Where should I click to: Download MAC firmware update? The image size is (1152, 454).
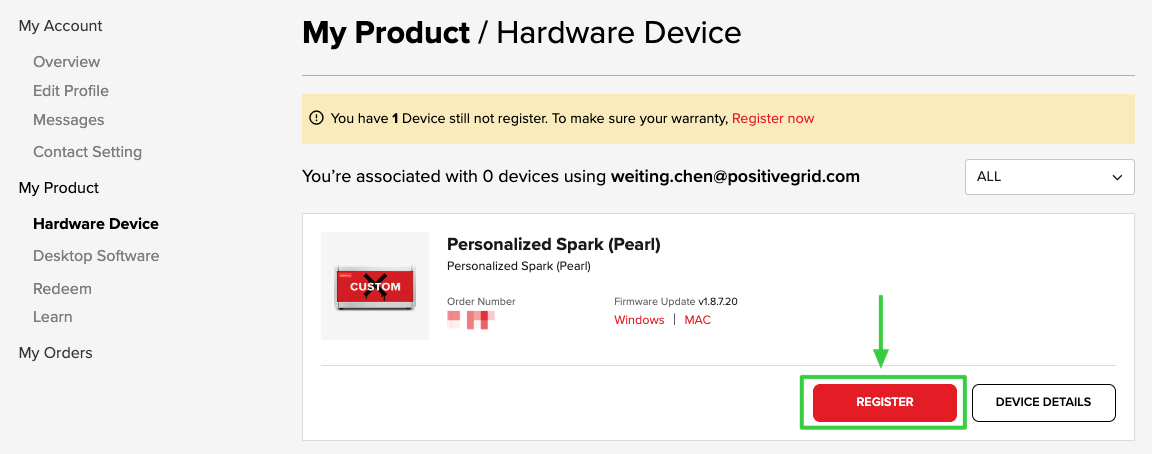tap(697, 320)
